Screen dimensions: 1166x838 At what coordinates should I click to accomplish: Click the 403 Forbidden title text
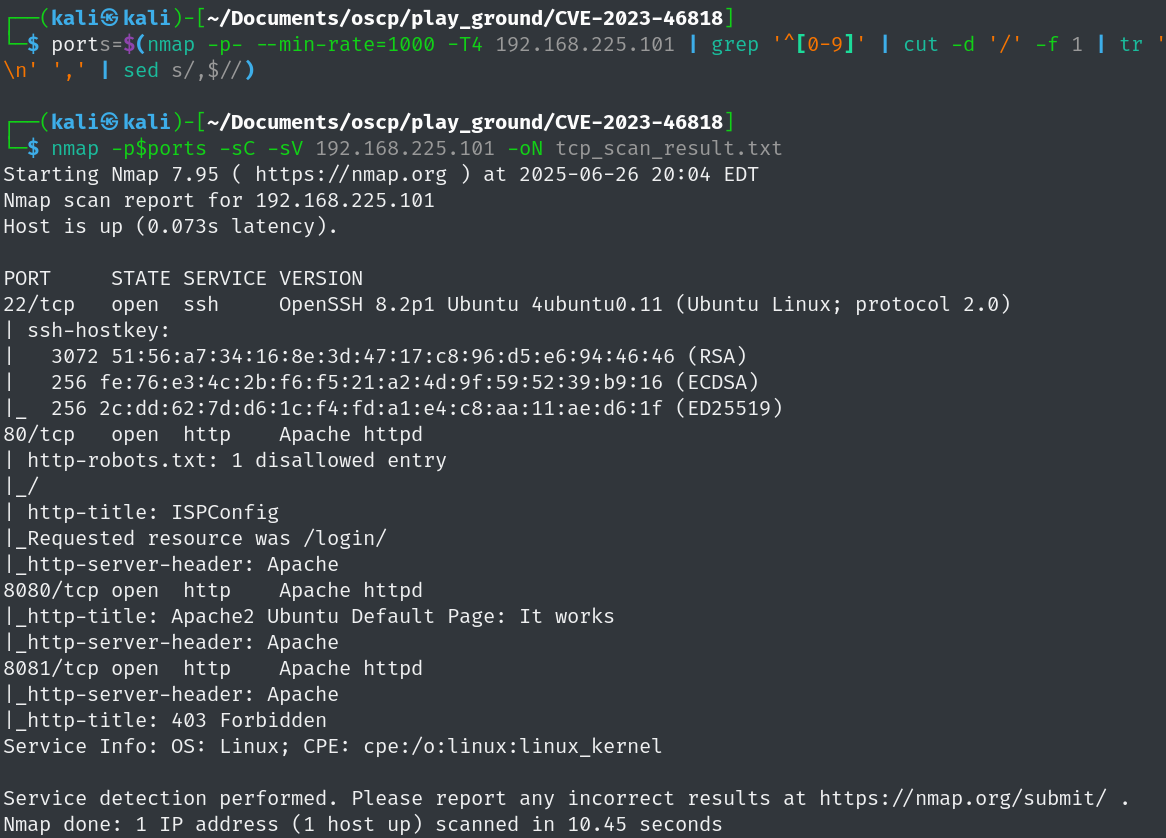point(249,721)
